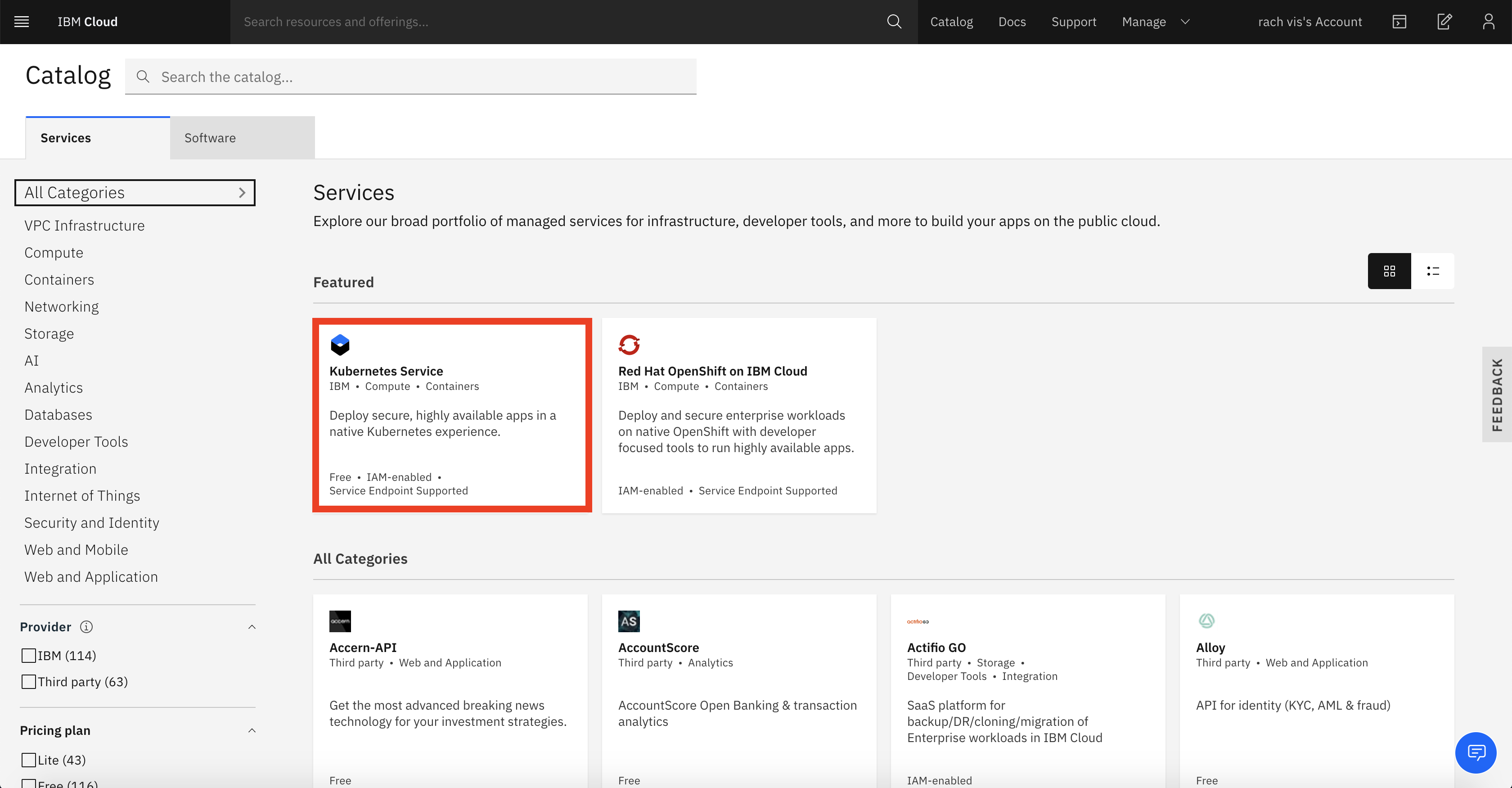Open the blue chat support bubble
Screen dimensions: 1512x788
pos(1476,752)
